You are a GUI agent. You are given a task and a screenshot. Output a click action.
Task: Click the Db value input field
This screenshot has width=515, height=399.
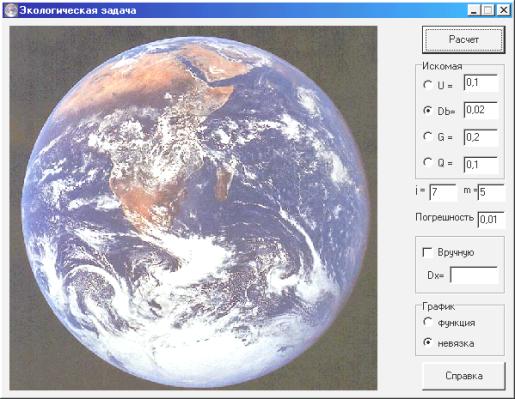481,110
